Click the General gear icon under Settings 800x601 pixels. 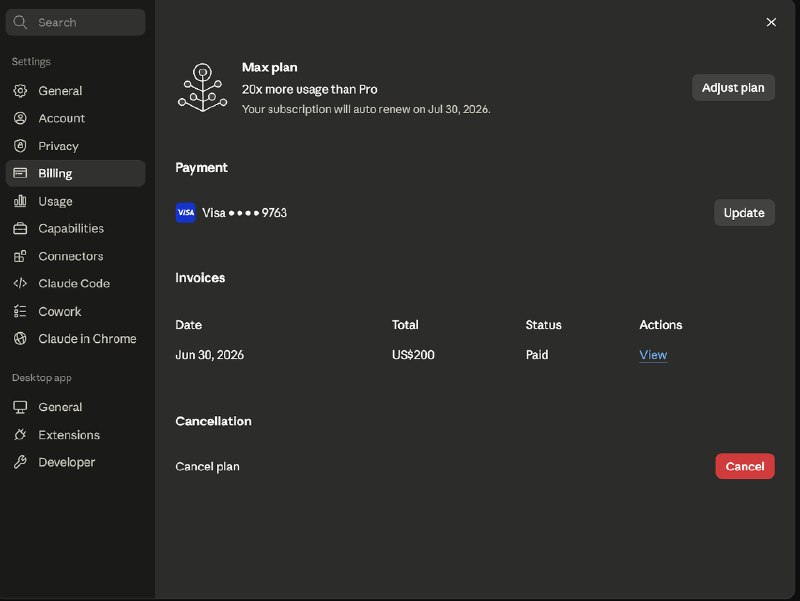[x=20, y=91]
